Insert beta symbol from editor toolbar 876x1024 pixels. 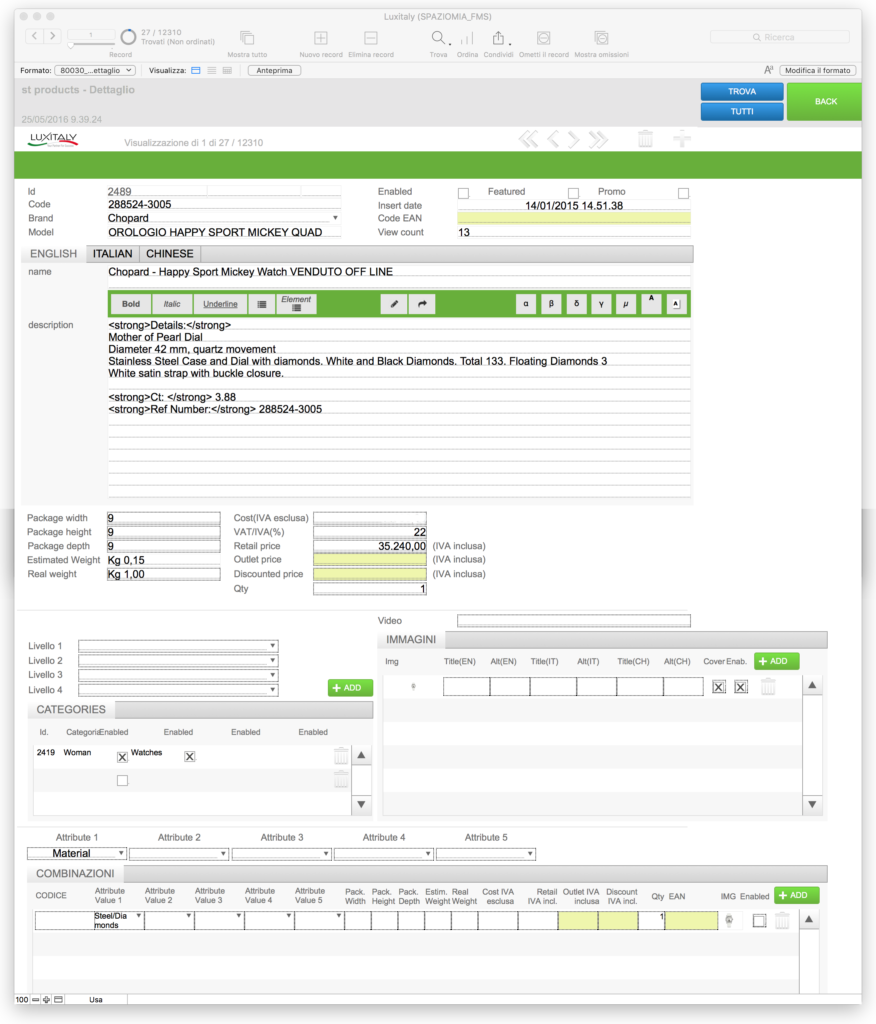point(551,304)
